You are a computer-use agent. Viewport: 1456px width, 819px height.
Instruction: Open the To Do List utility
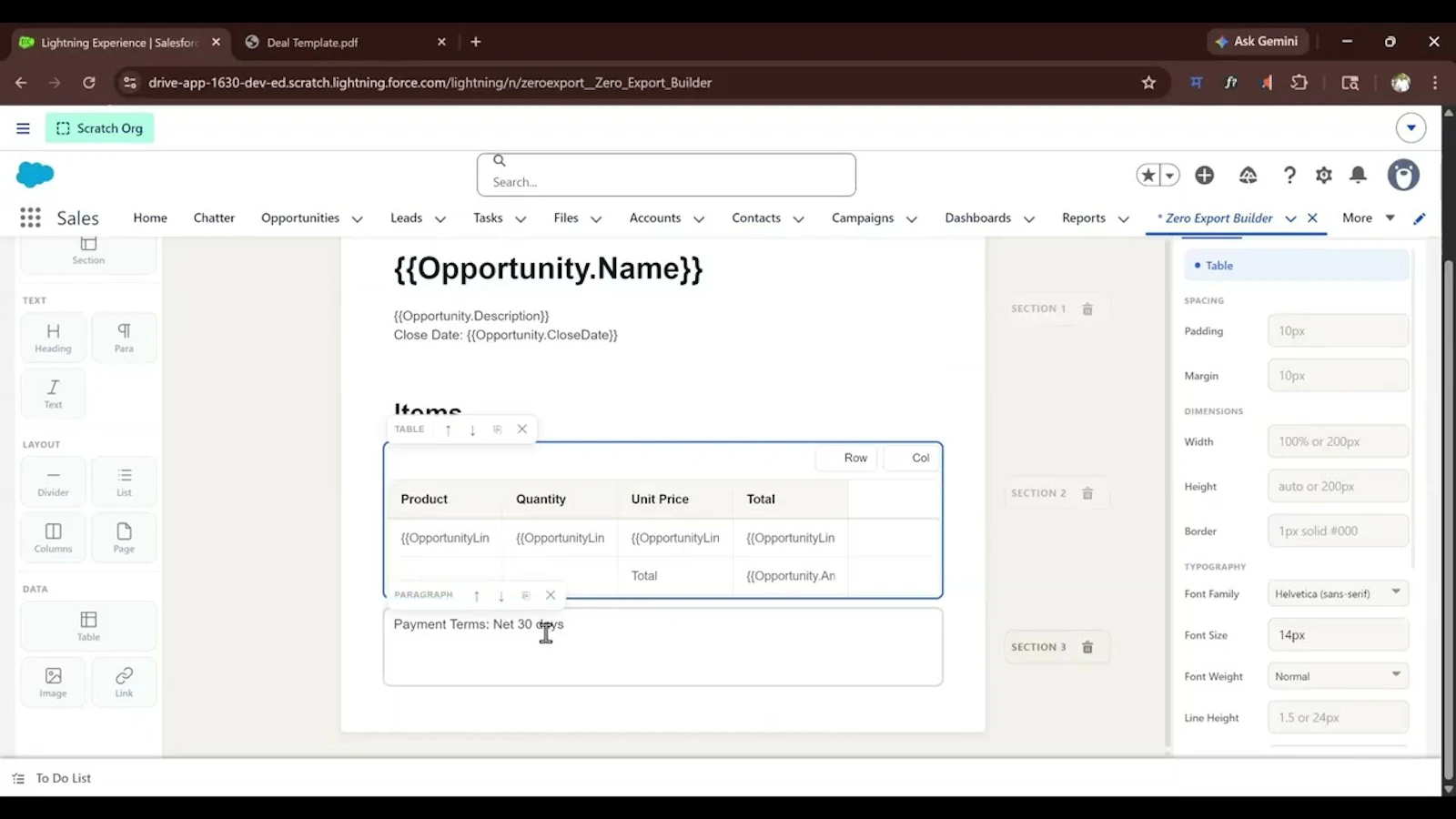click(x=53, y=778)
